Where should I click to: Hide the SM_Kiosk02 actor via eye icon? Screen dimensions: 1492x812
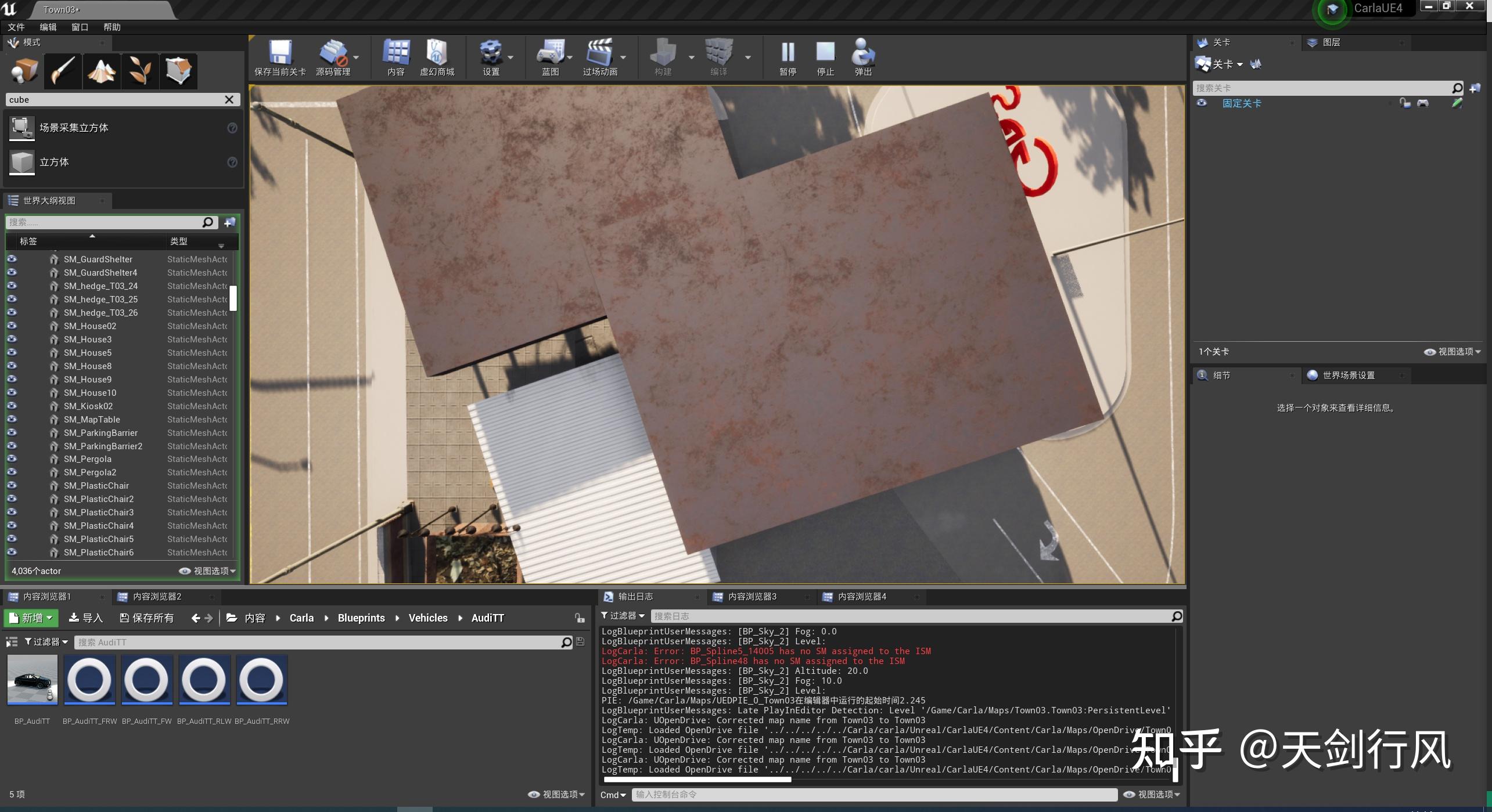[12, 406]
